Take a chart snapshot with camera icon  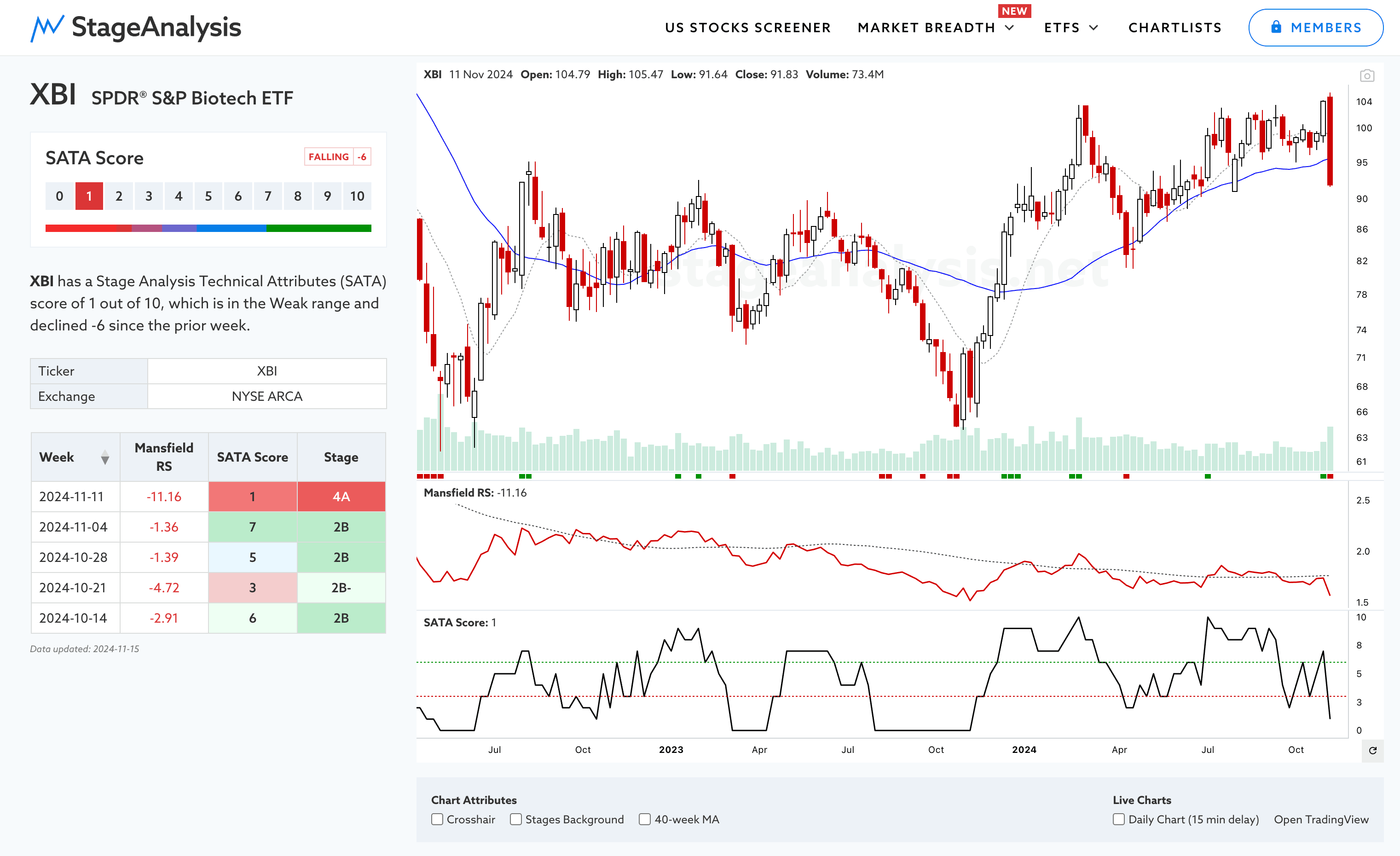(x=1367, y=75)
